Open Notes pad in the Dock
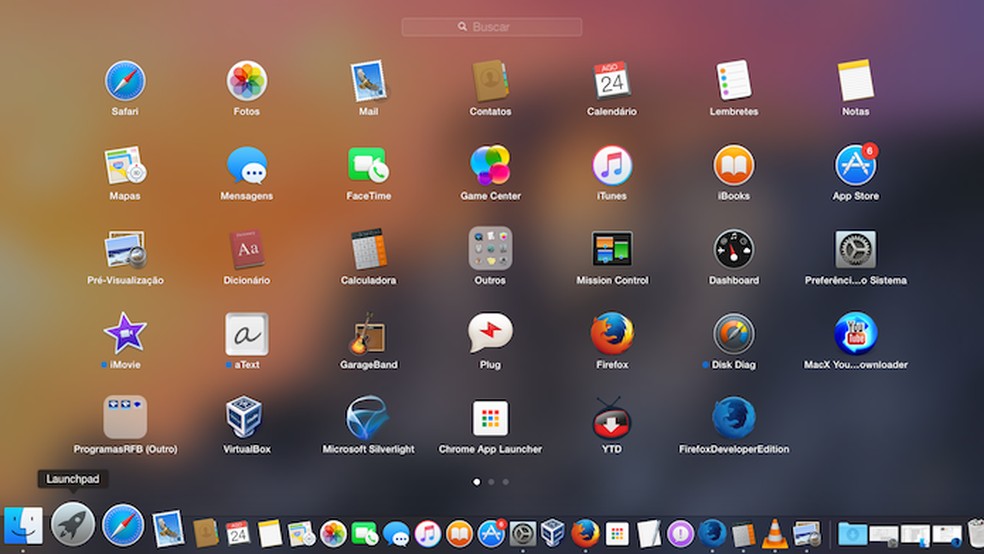The height and width of the screenshot is (554, 984). tap(270, 533)
